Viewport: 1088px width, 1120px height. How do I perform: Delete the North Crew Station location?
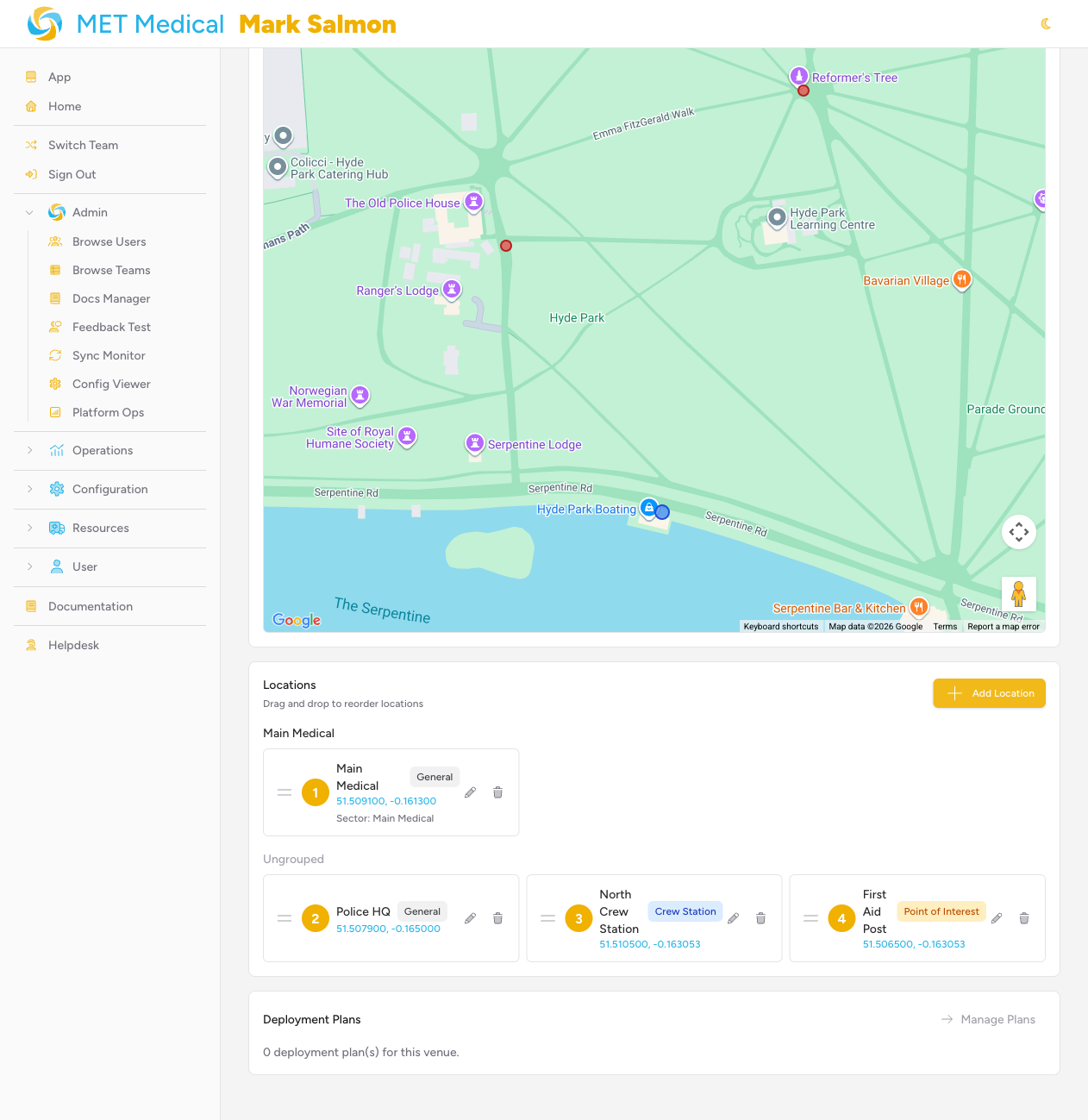(x=760, y=918)
